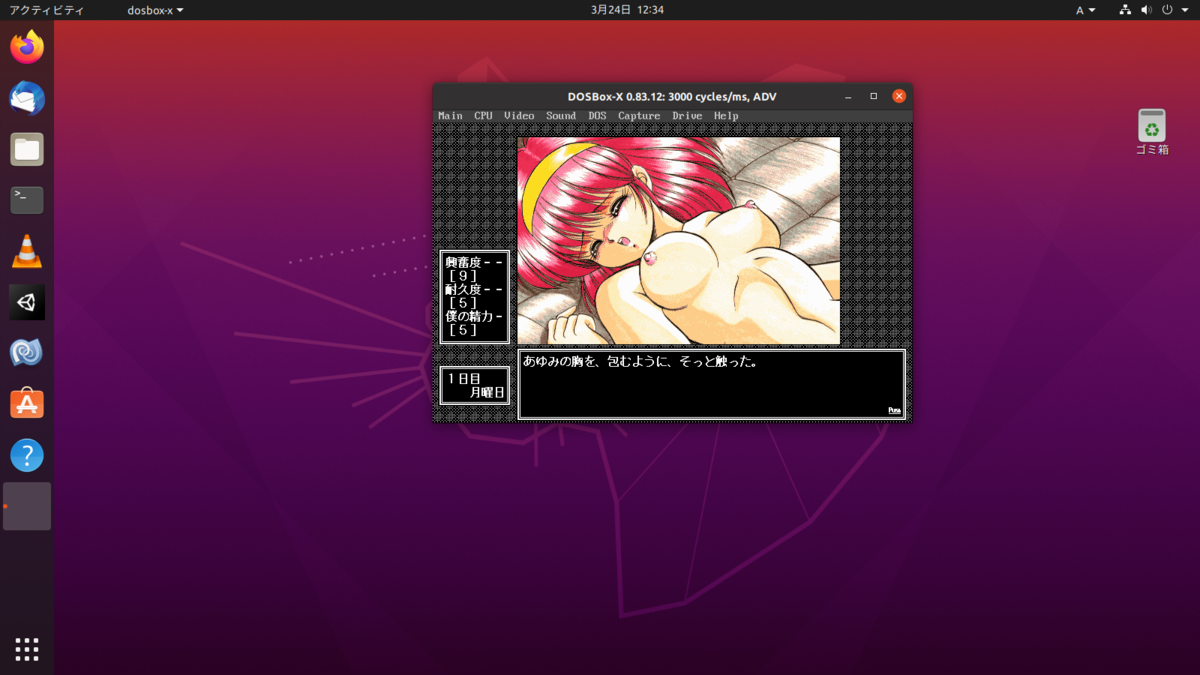This screenshot has width=1200, height=675.
Task: Open the Video menu in DOSBox-X
Action: [519, 116]
